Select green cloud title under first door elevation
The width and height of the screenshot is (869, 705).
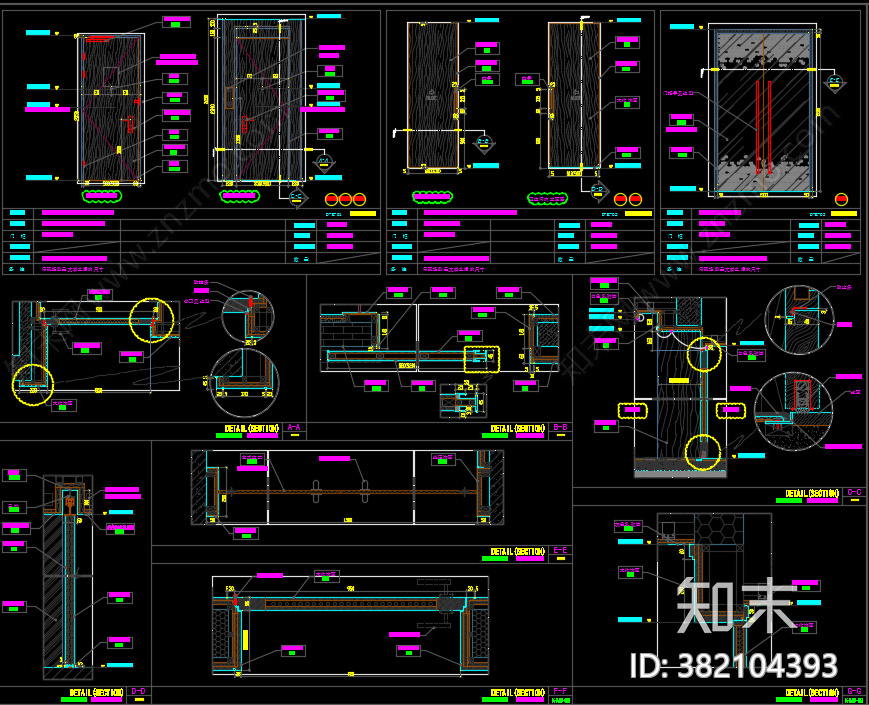pyautogui.click(x=101, y=195)
